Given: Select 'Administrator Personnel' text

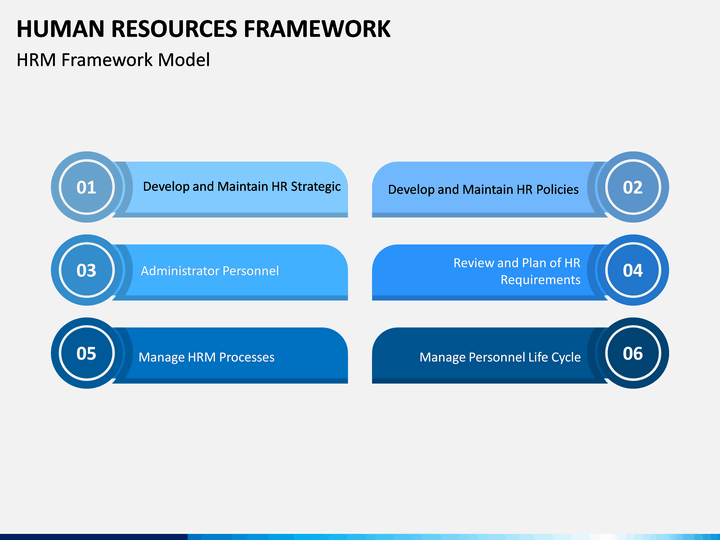Looking at the screenshot, I should coord(210,271).
